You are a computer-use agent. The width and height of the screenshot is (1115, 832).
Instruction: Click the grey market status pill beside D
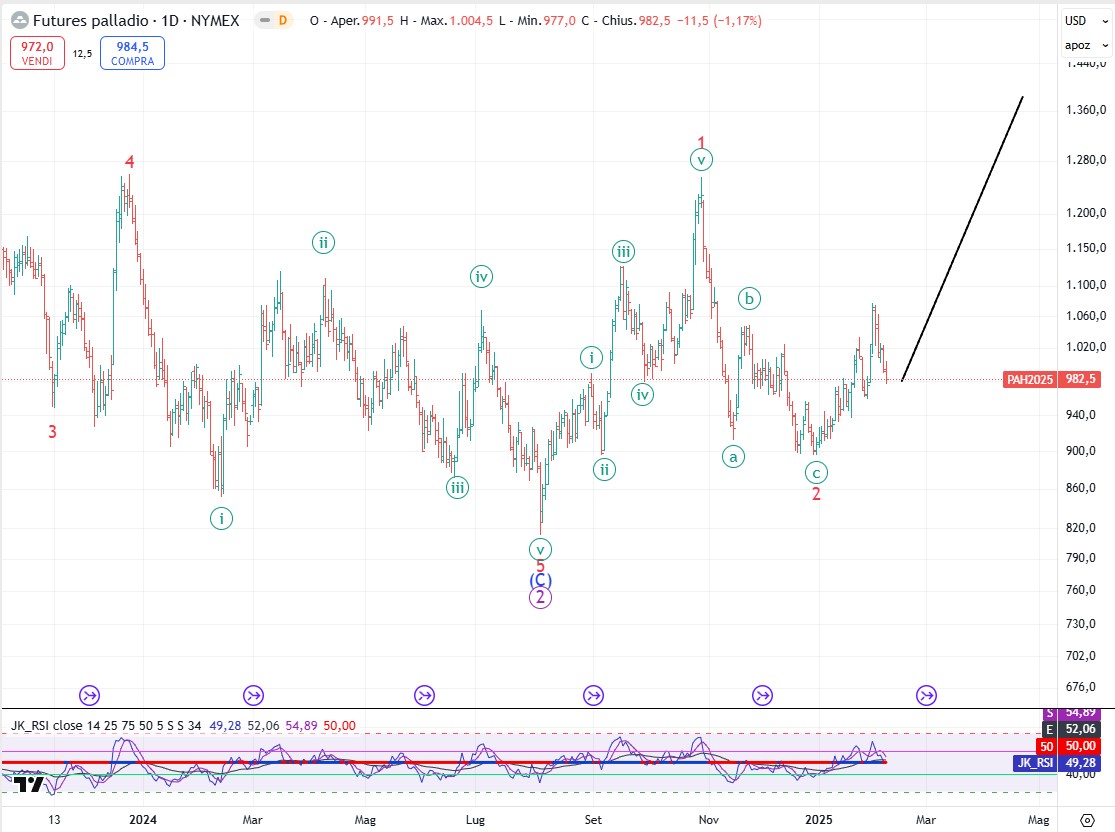(x=265, y=21)
